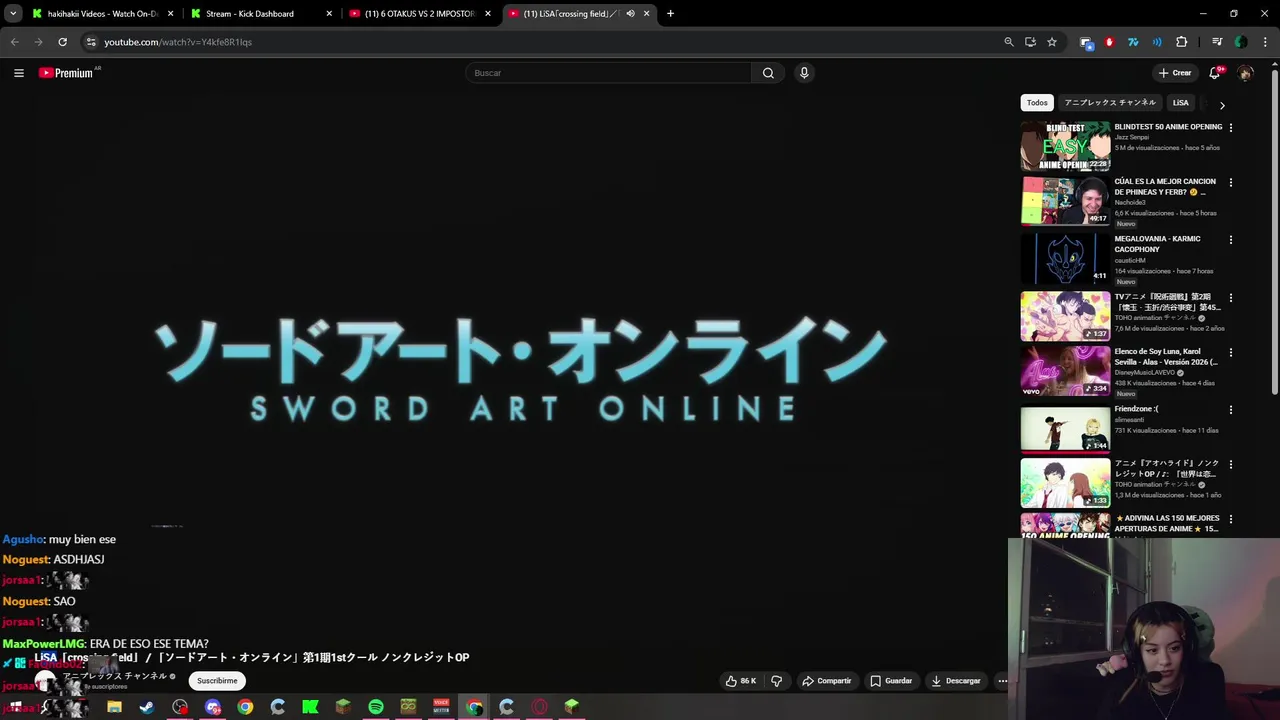Click the search magnifier button
Screen dimensions: 1280x720
click(768, 73)
